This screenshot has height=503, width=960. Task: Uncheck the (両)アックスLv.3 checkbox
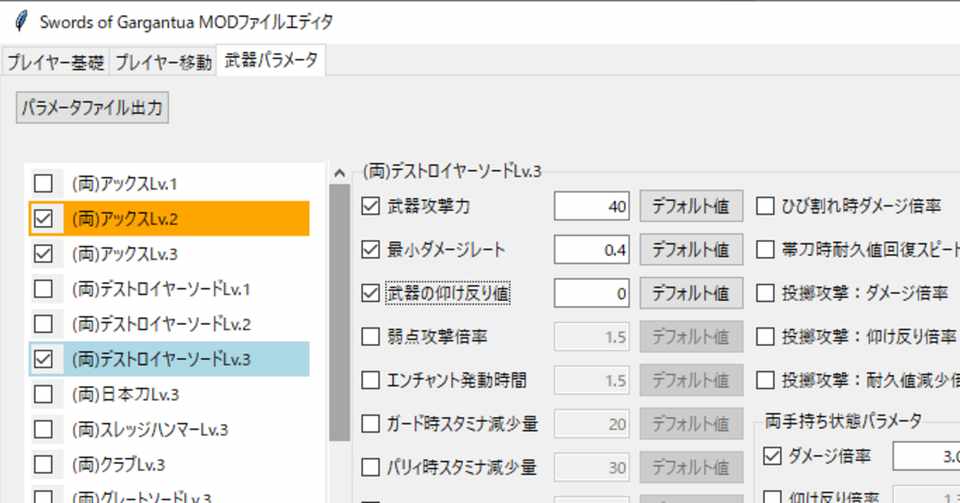[44, 254]
